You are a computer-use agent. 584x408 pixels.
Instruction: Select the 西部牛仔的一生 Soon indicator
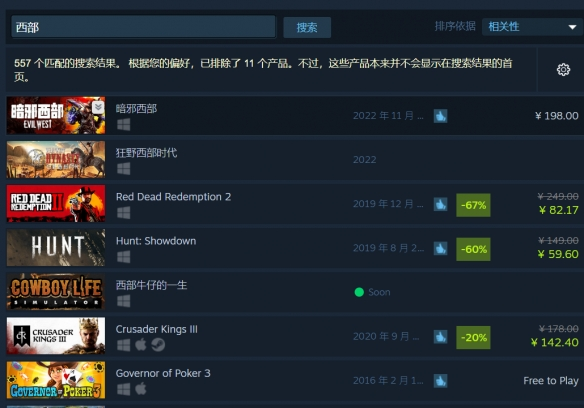372,292
